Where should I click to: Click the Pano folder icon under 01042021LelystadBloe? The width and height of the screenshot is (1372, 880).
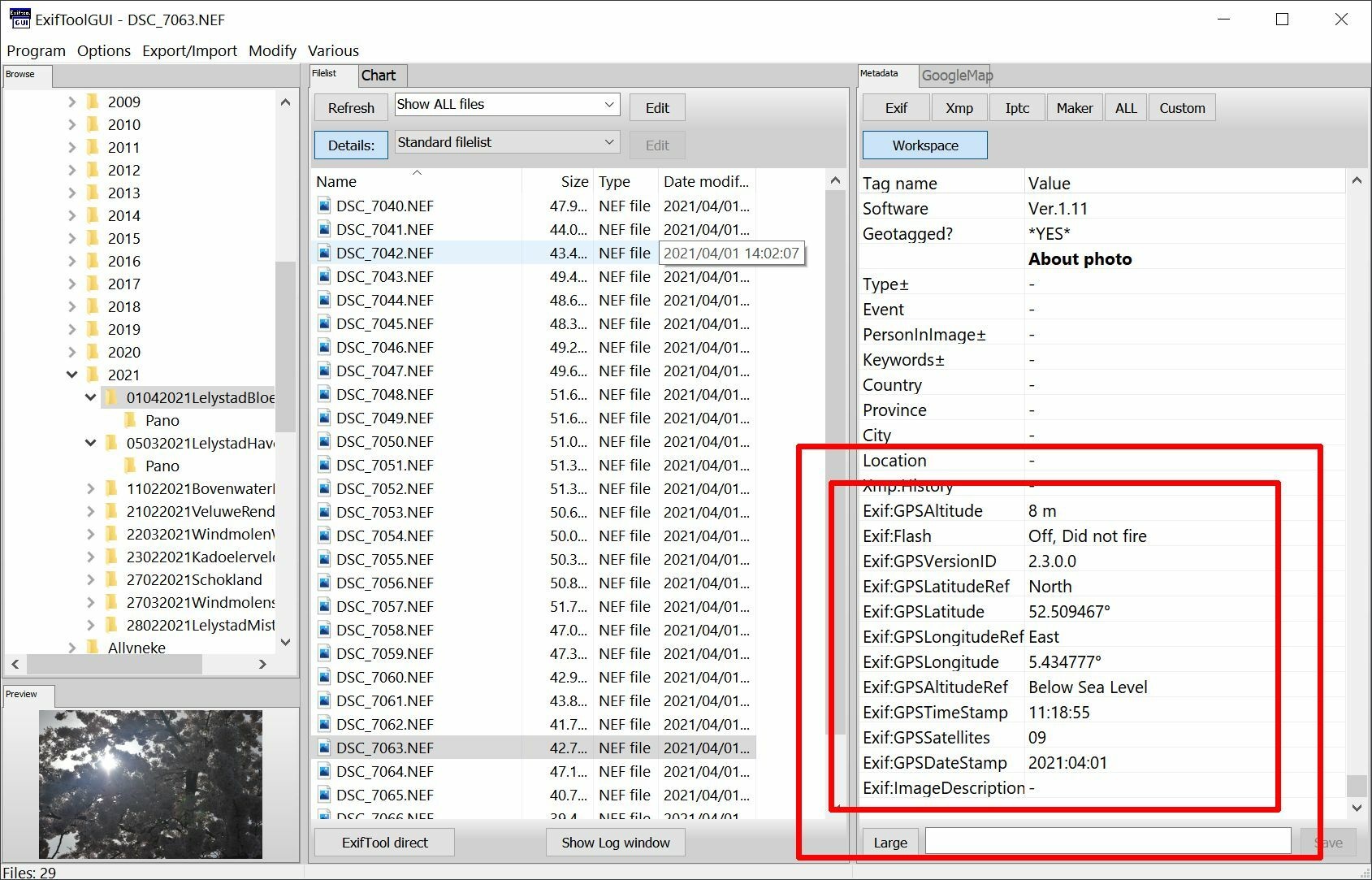[x=132, y=420]
